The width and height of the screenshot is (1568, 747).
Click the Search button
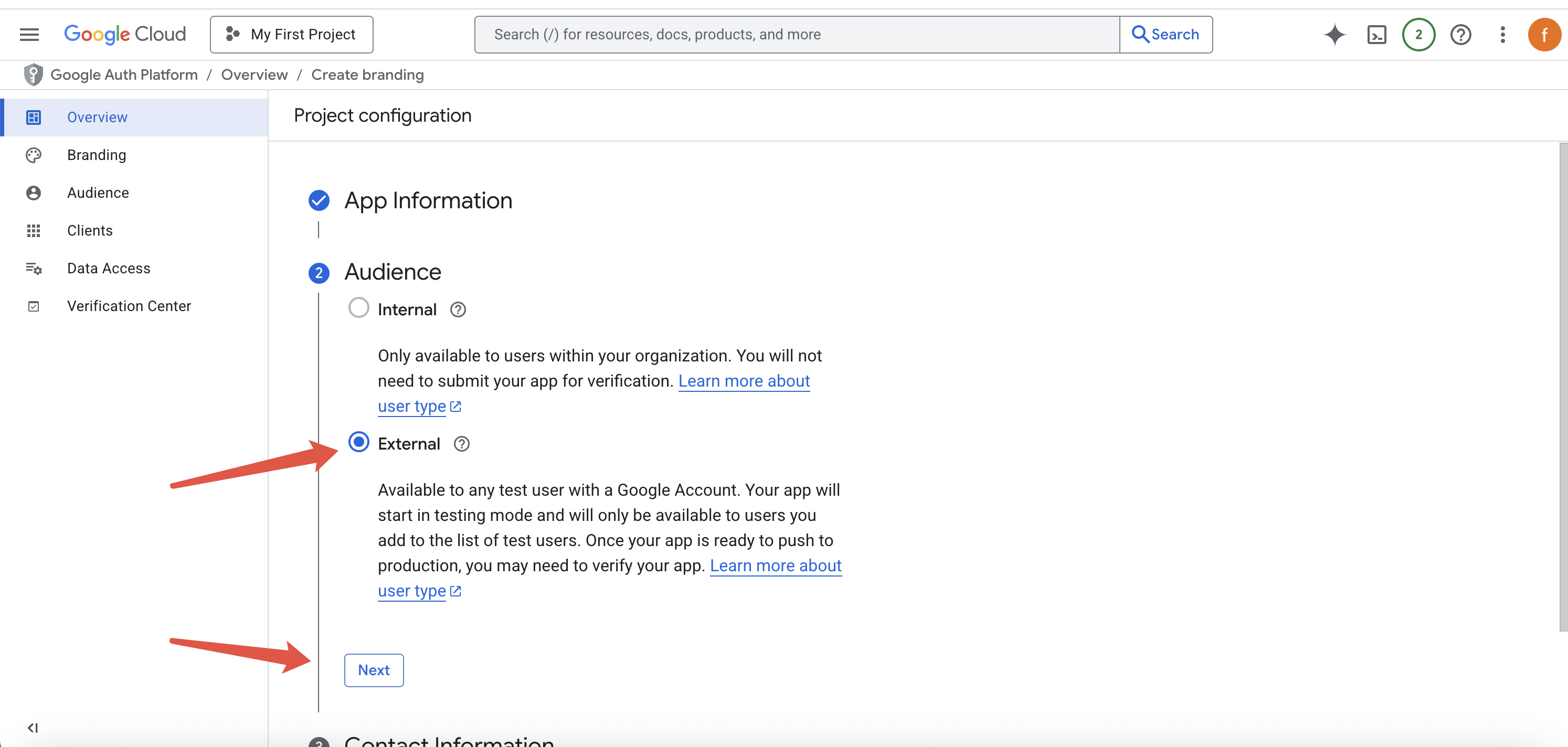(x=1166, y=35)
